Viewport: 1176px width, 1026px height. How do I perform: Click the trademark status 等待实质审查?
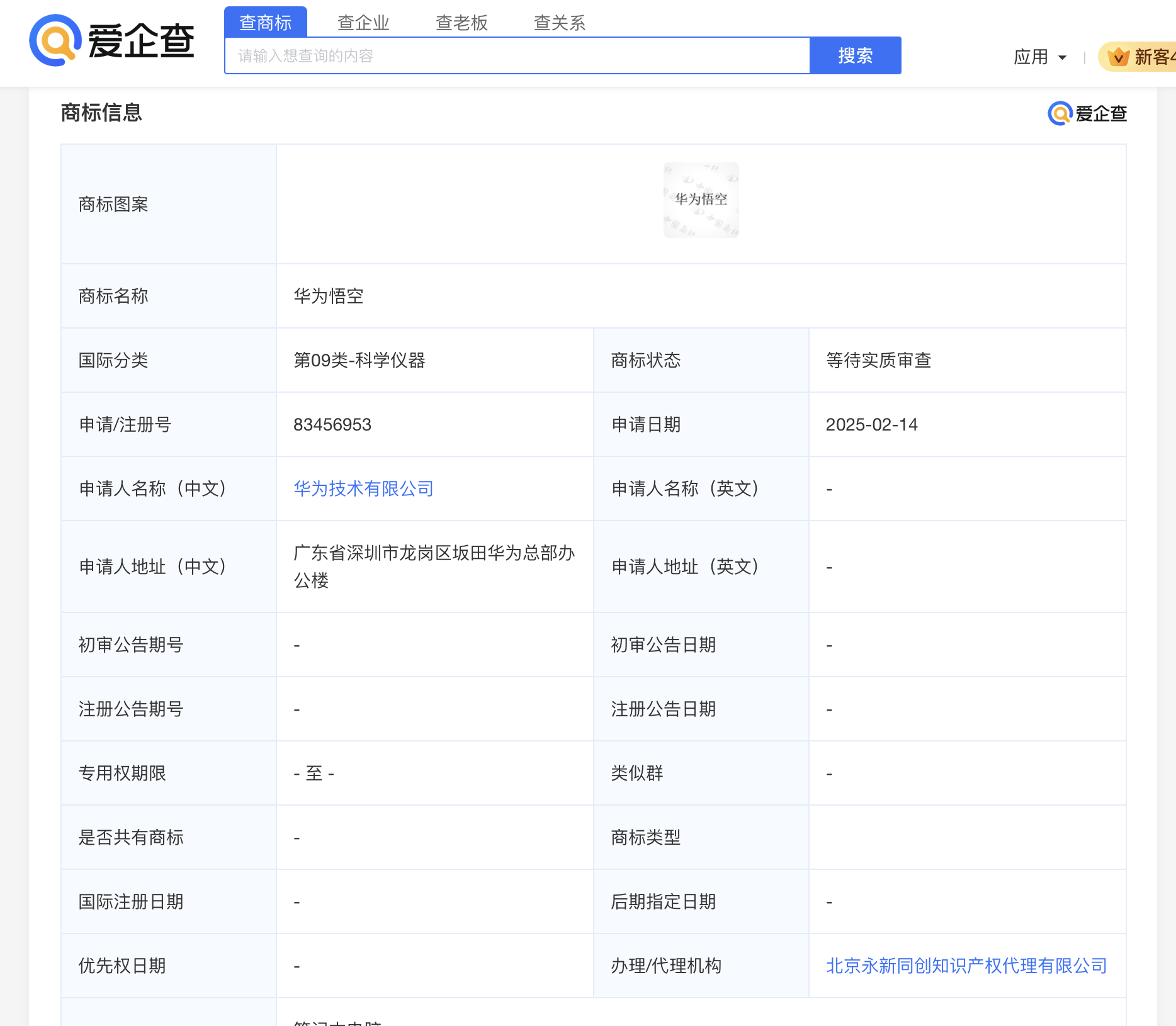[x=878, y=360]
